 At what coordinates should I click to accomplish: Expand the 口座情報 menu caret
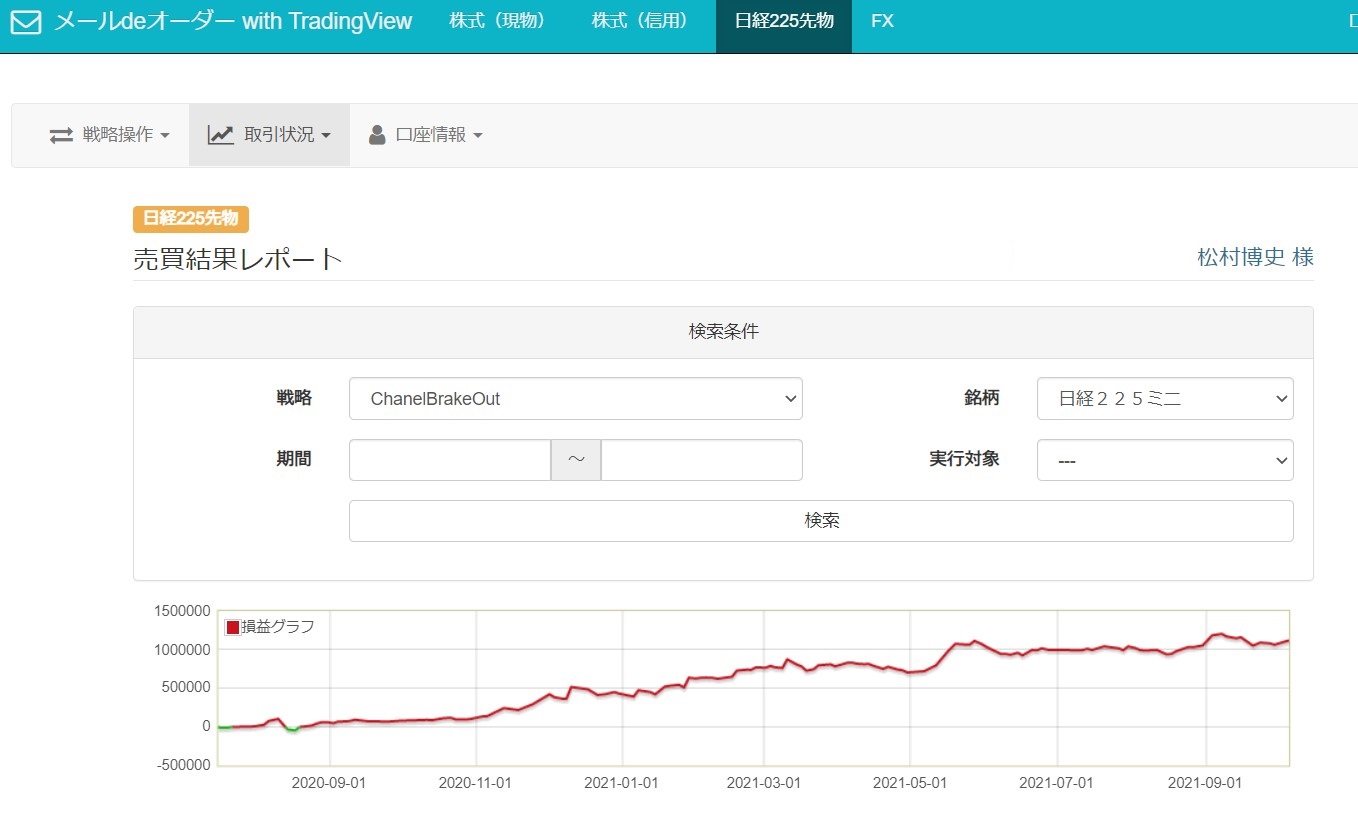tap(478, 136)
